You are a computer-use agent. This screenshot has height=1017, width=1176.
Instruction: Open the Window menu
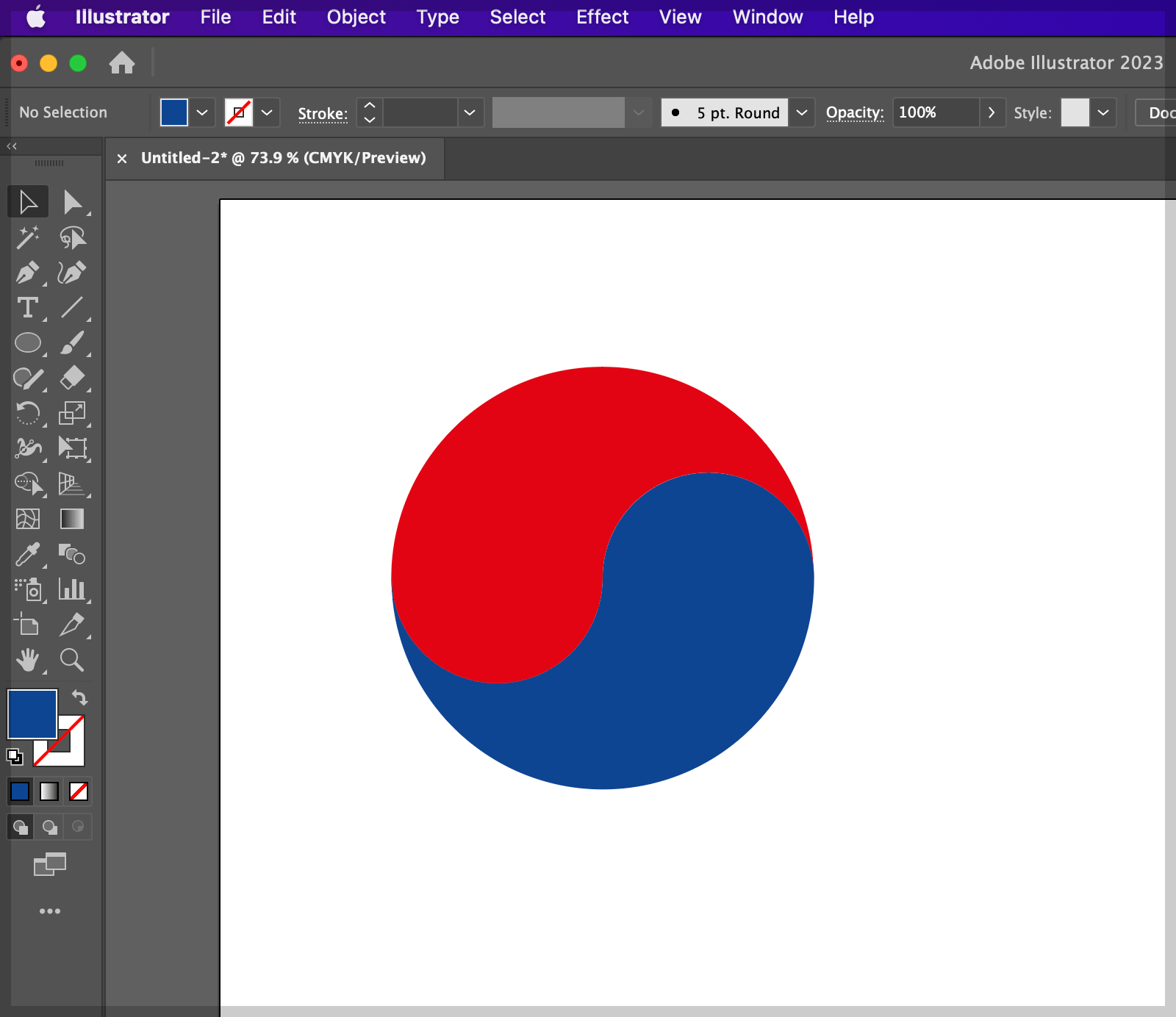pos(767,17)
